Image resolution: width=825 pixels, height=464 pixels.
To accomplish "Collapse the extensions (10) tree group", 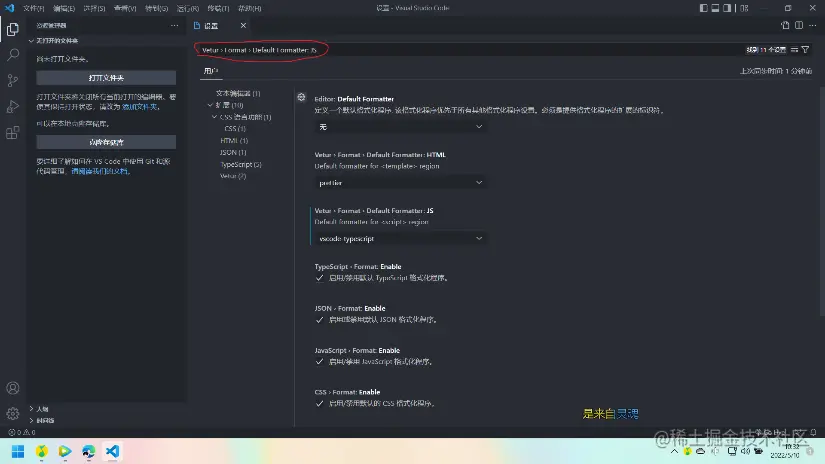I will tap(210, 105).
